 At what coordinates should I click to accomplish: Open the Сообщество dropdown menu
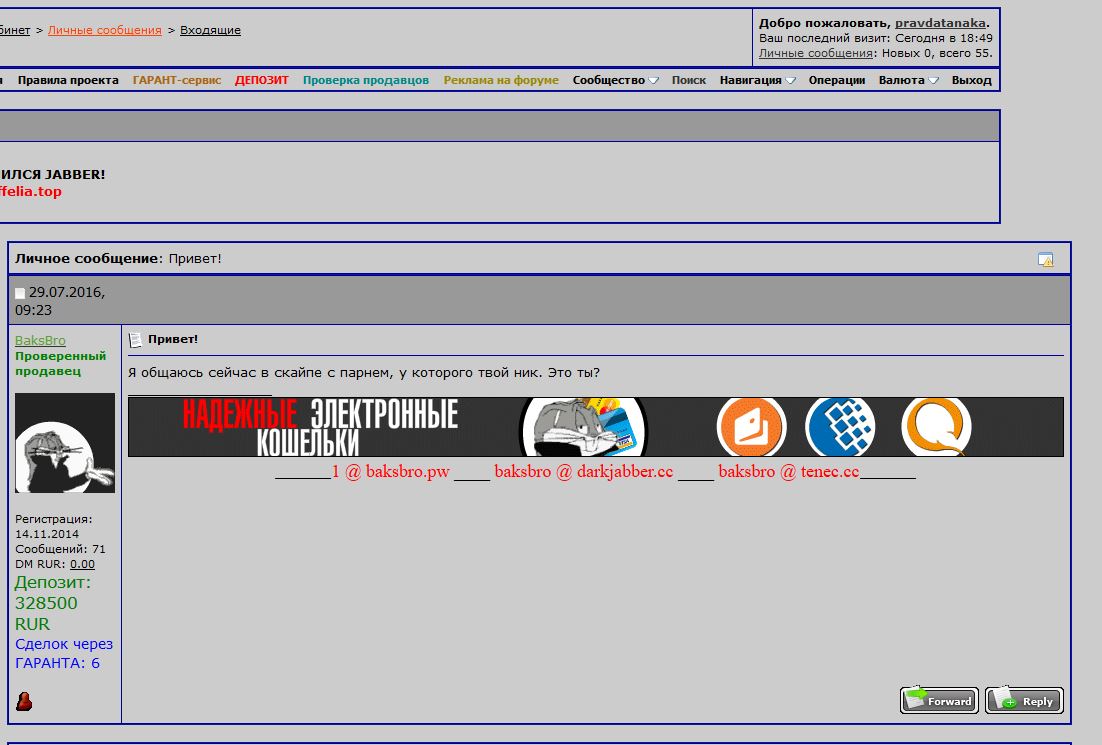coord(615,80)
